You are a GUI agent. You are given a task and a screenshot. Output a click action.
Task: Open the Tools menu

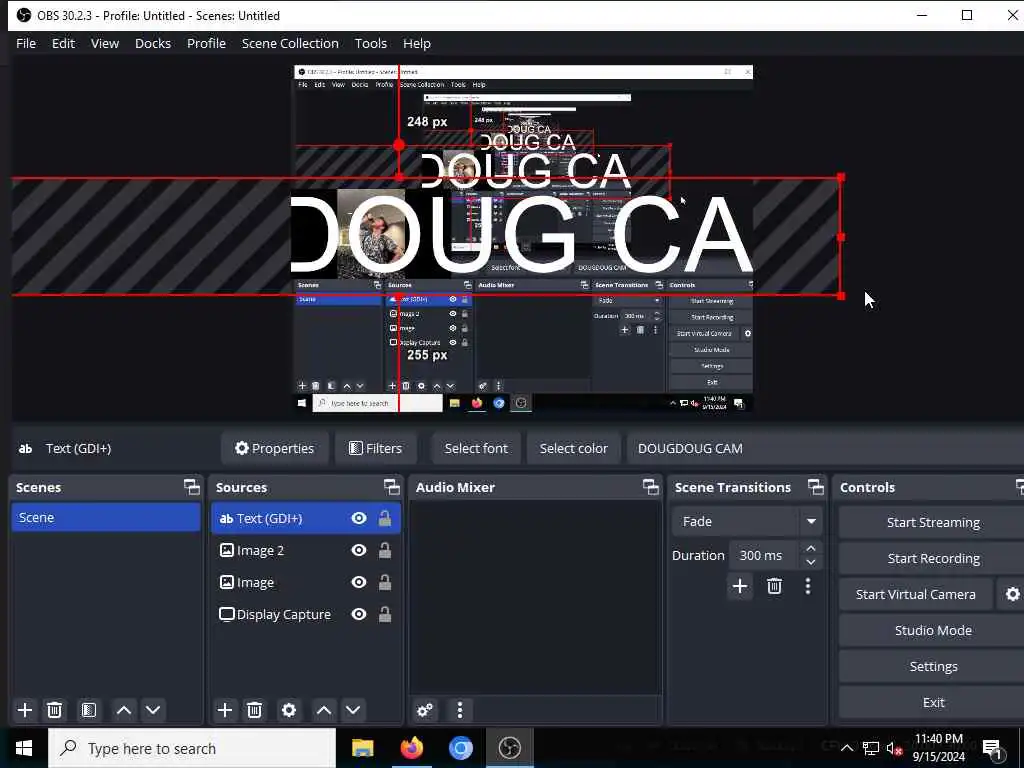tap(371, 43)
